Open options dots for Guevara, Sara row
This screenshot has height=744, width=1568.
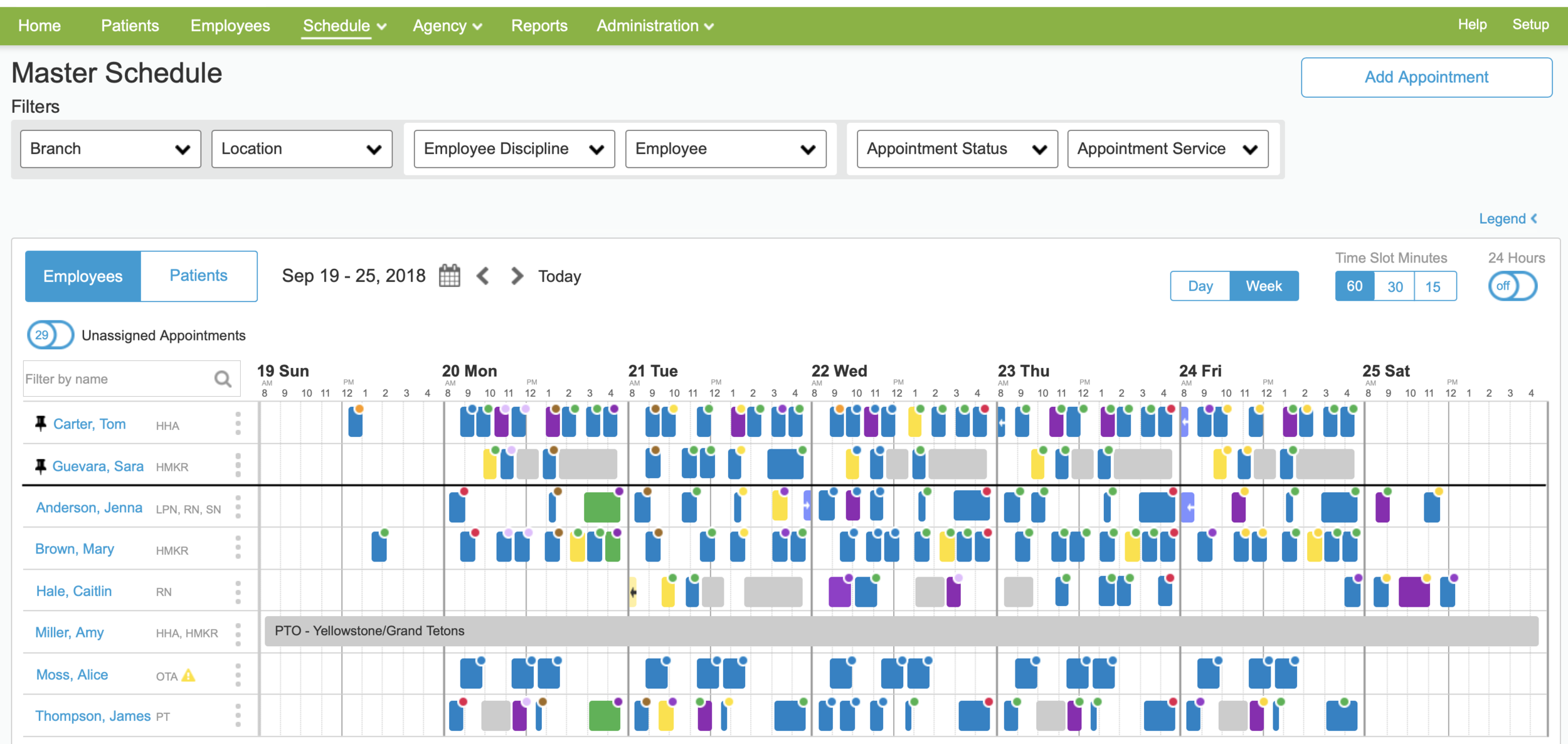[x=238, y=466]
